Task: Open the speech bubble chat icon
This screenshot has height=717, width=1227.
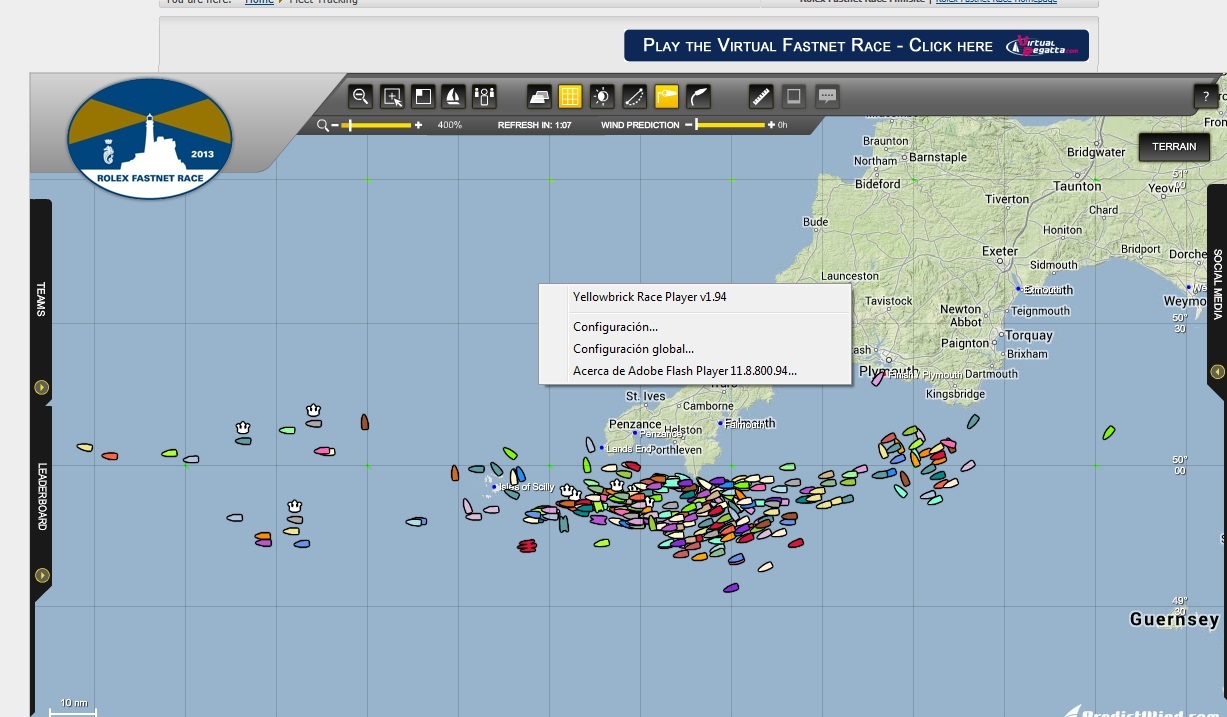Action: click(x=827, y=97)
